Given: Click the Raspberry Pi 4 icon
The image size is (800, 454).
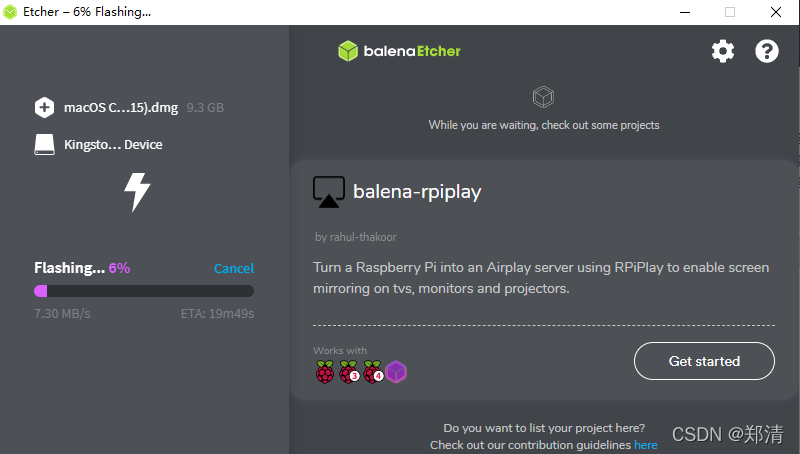Looking at the screenshot, I should (373, 372).
